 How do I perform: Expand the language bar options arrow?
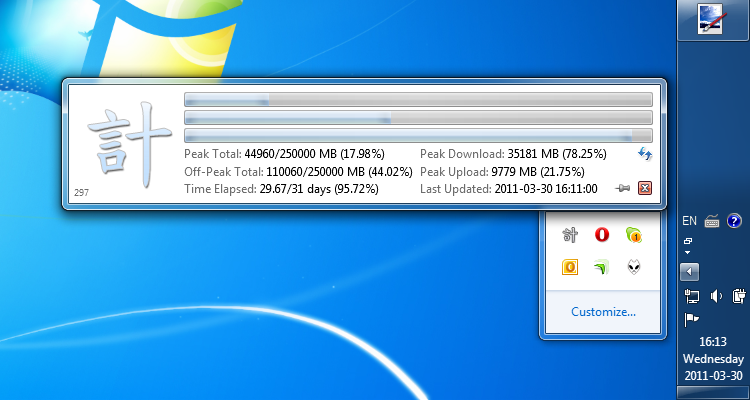pos(688,252)
